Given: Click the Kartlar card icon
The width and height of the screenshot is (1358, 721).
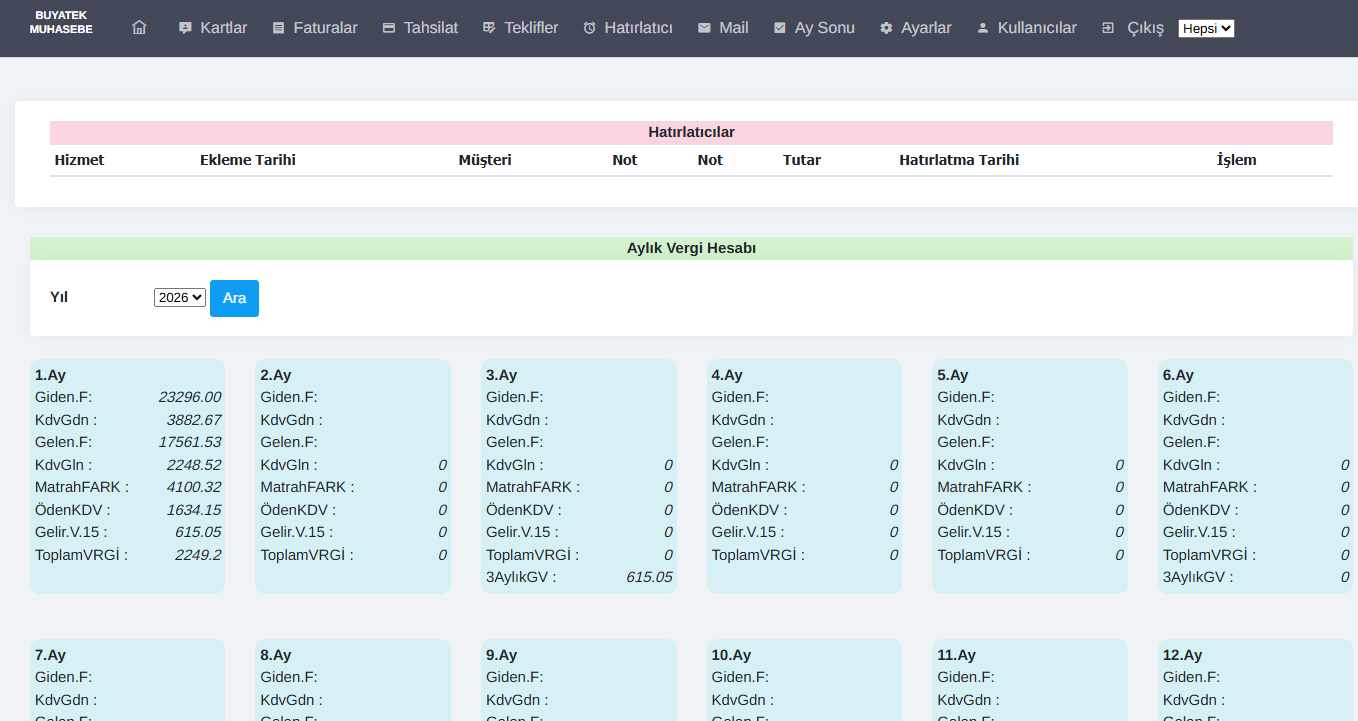Looking at the screenshot, I should tap(185, 28).
